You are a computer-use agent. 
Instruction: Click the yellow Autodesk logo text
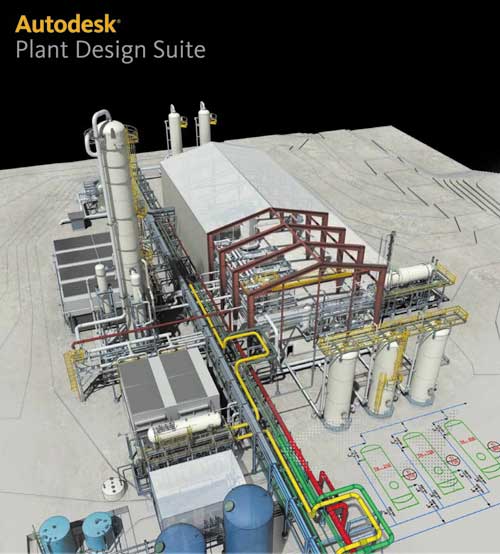click(67, 24)
